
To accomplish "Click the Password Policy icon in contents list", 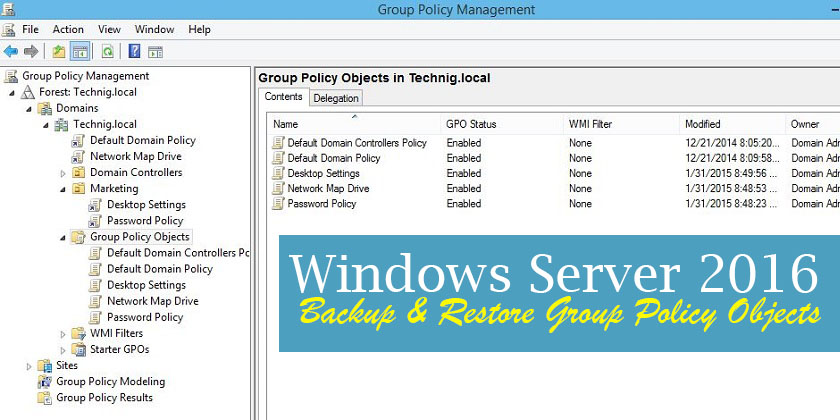I will point(278,204).
